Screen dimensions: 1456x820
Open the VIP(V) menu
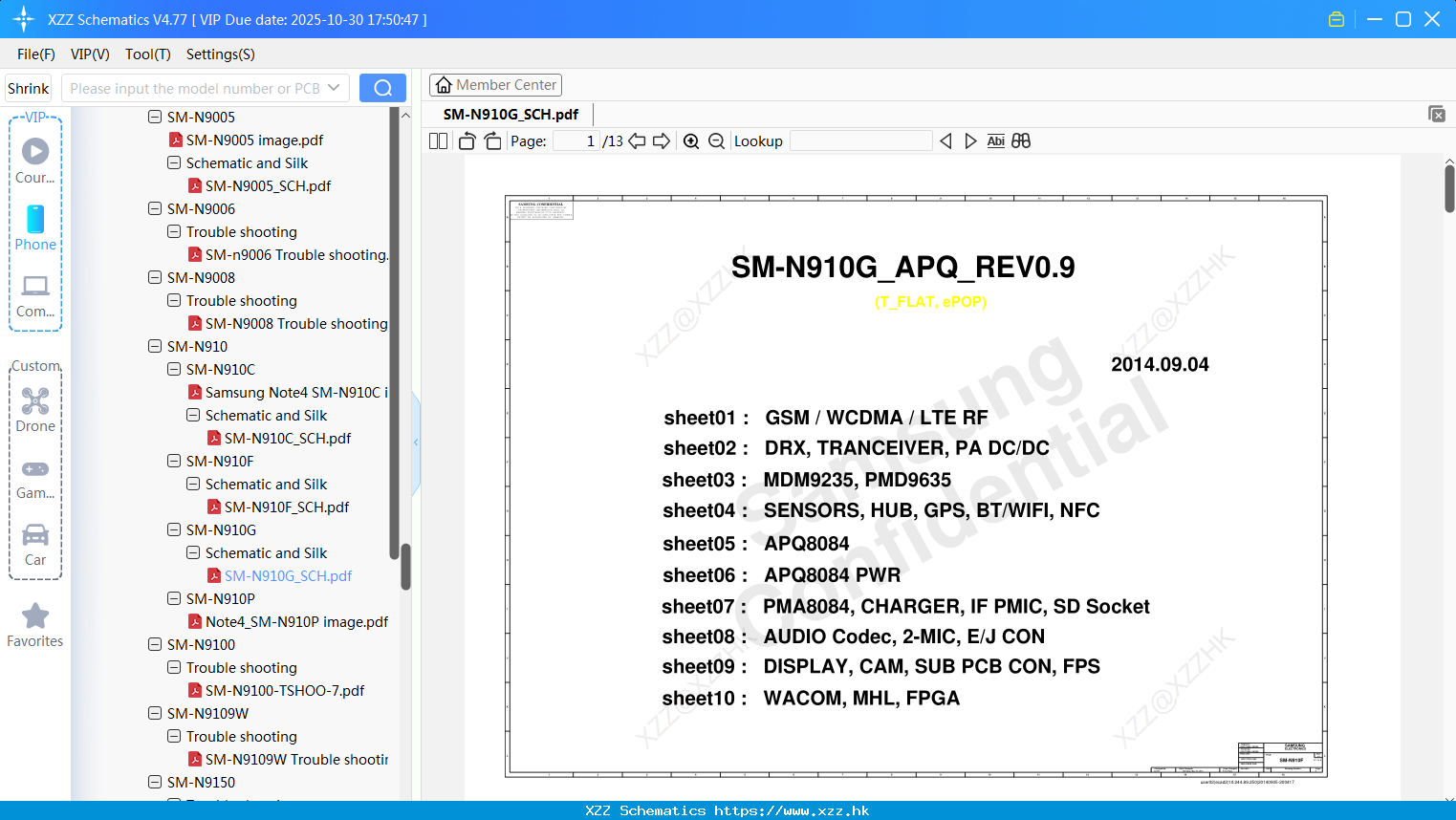pos(90,54)
